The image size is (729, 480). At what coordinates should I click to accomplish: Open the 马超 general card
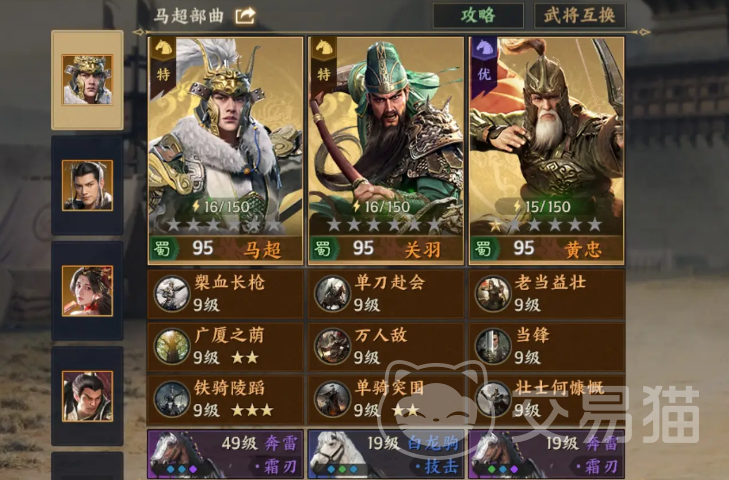coord(225,151)
